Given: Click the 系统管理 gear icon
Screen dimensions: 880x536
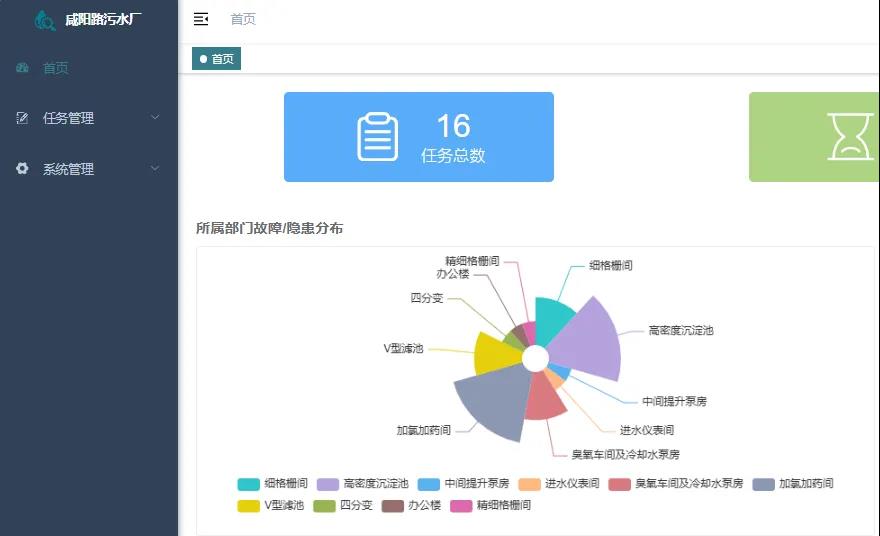Looking at the screenshot, I should [x=22, y=169].
